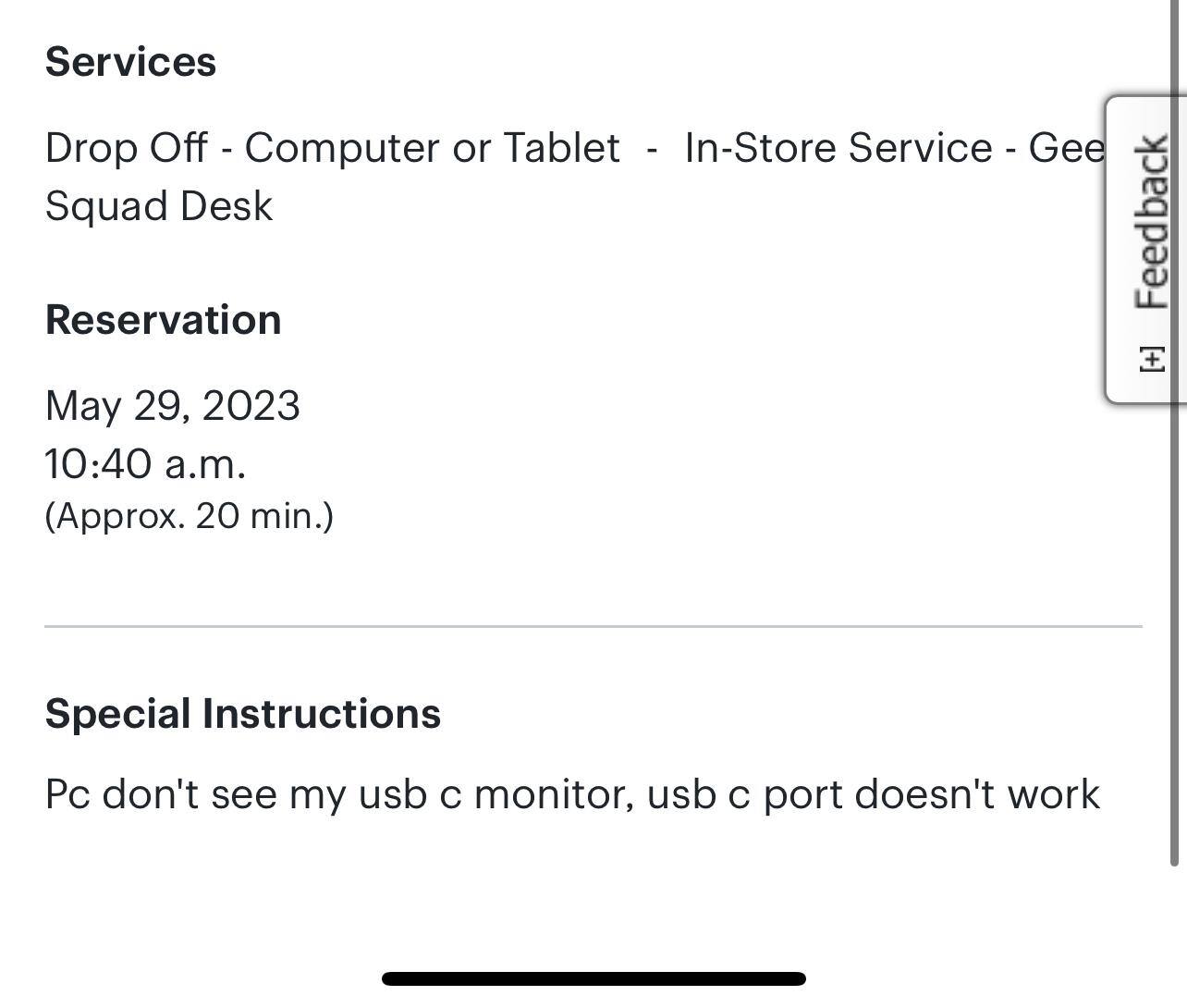Viewport: 1187px width, 1008px height.
Task: Expand the Reservation section heading
Action: click(x=164, y=318)
